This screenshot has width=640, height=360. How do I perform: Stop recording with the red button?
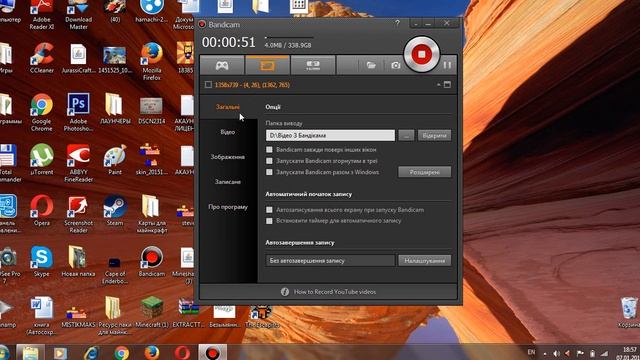pos(422,54)
